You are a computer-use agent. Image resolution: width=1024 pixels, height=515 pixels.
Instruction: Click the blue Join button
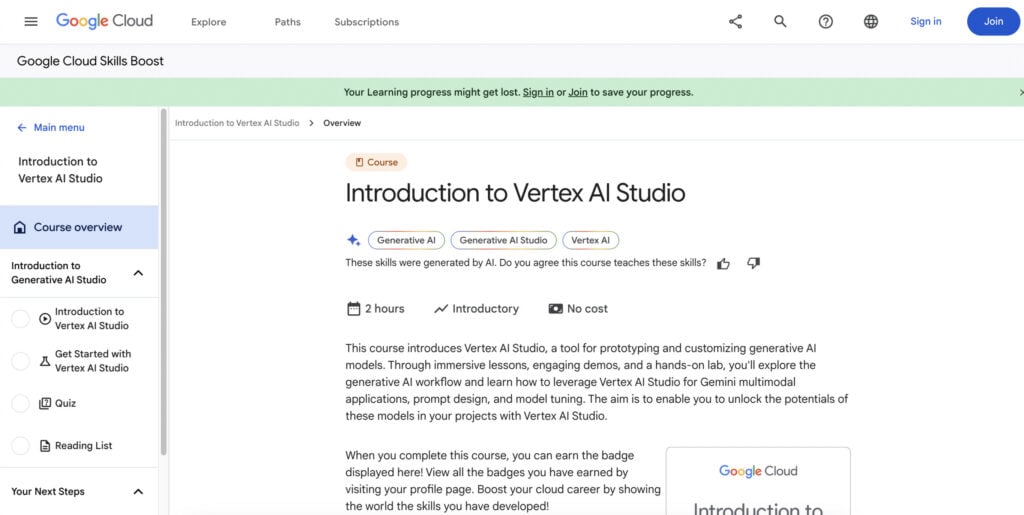click(993, 22)
